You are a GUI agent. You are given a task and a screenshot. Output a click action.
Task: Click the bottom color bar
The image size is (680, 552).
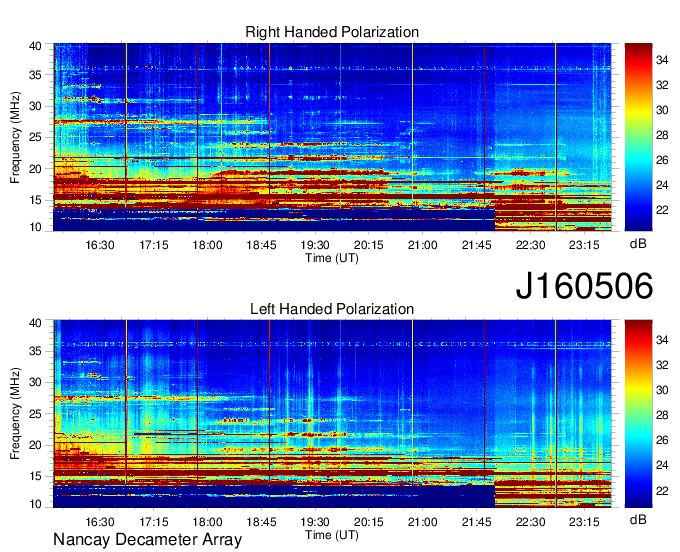tap(638, 414)
